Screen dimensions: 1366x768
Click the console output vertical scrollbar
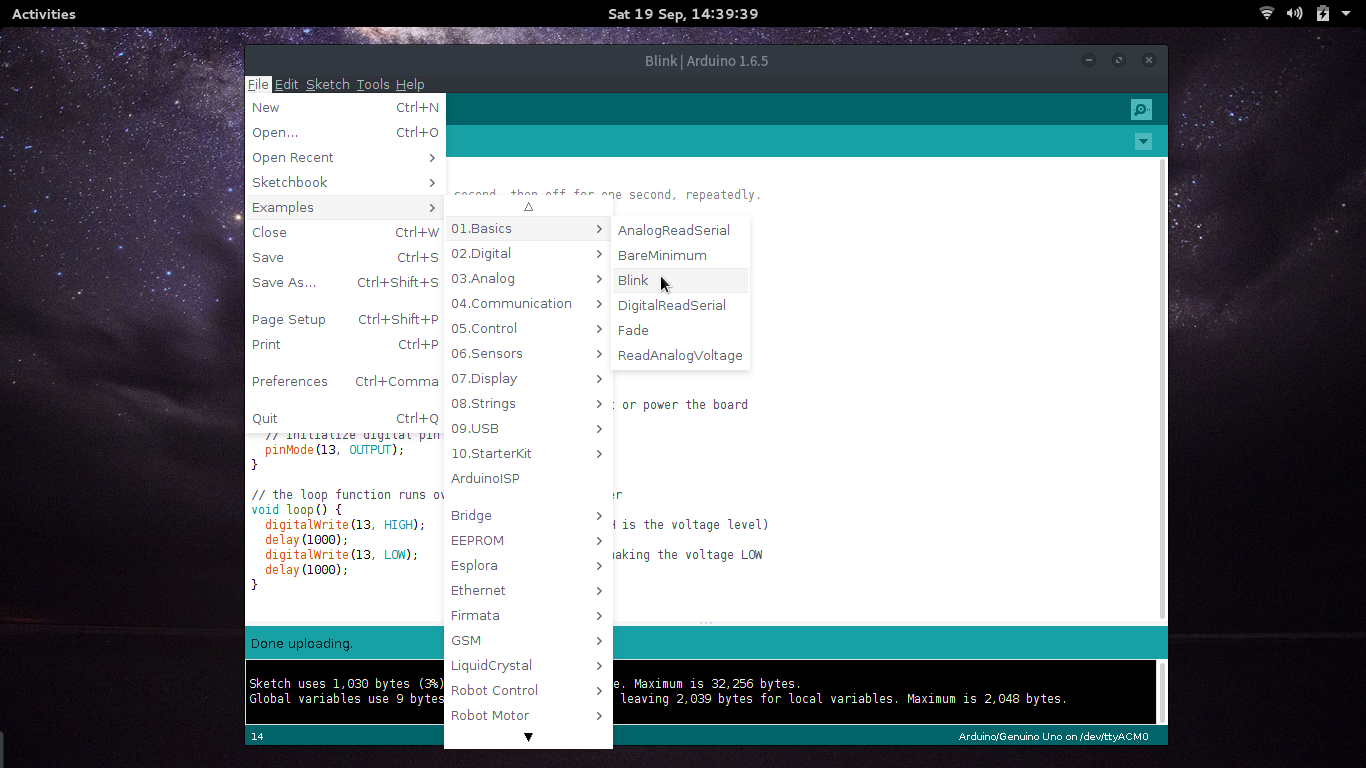click(1161, 691)
